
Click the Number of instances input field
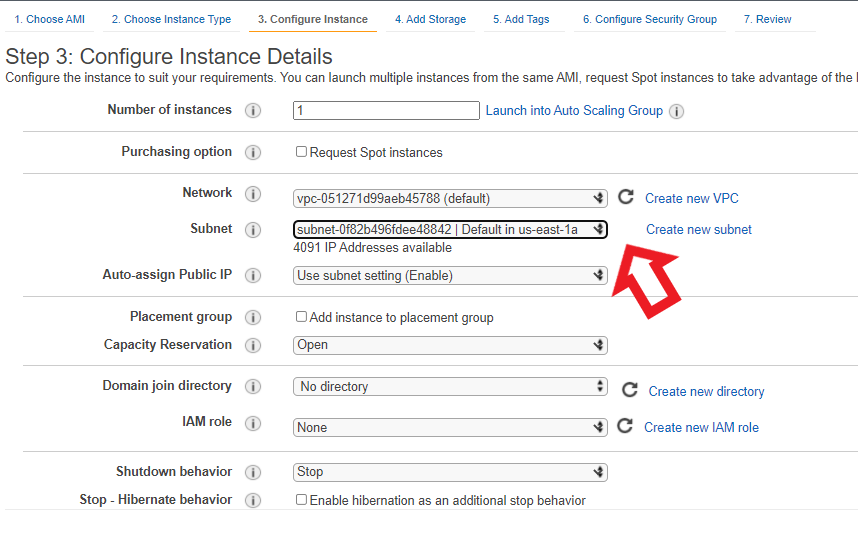[x=386, y=111]
